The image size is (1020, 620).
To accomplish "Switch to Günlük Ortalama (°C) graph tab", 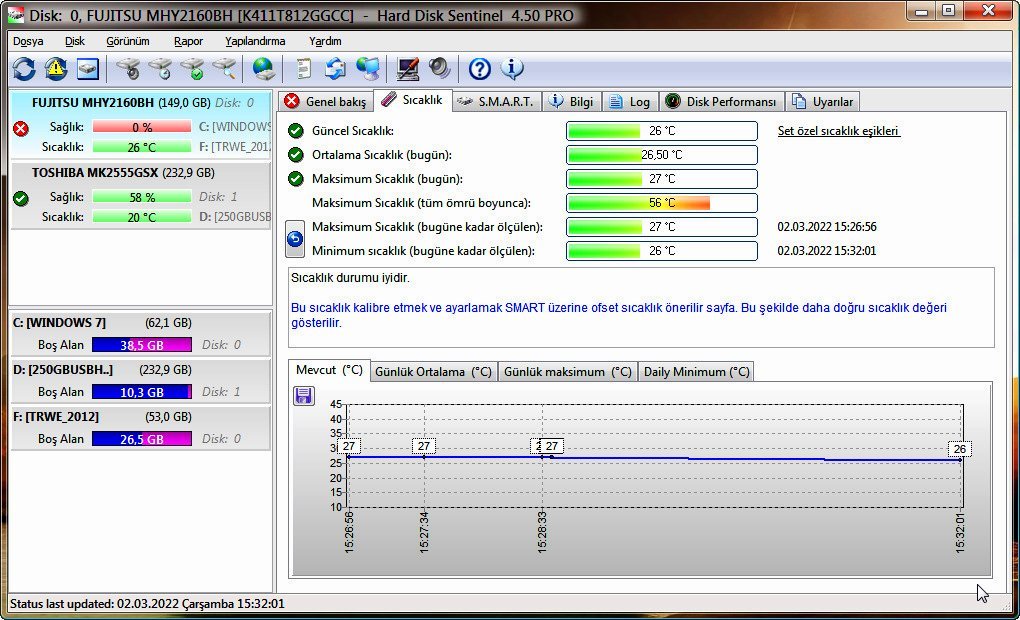I will [433, 371].
